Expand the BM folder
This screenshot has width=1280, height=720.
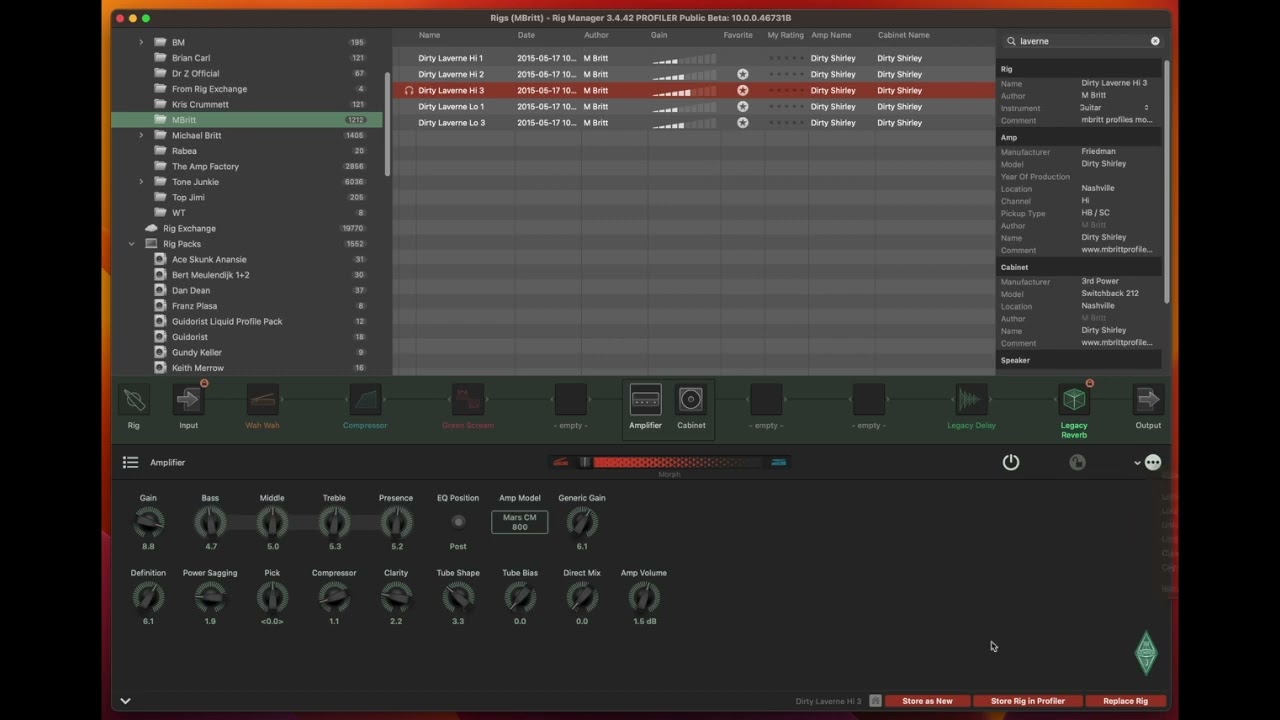(x=141, y=42)
